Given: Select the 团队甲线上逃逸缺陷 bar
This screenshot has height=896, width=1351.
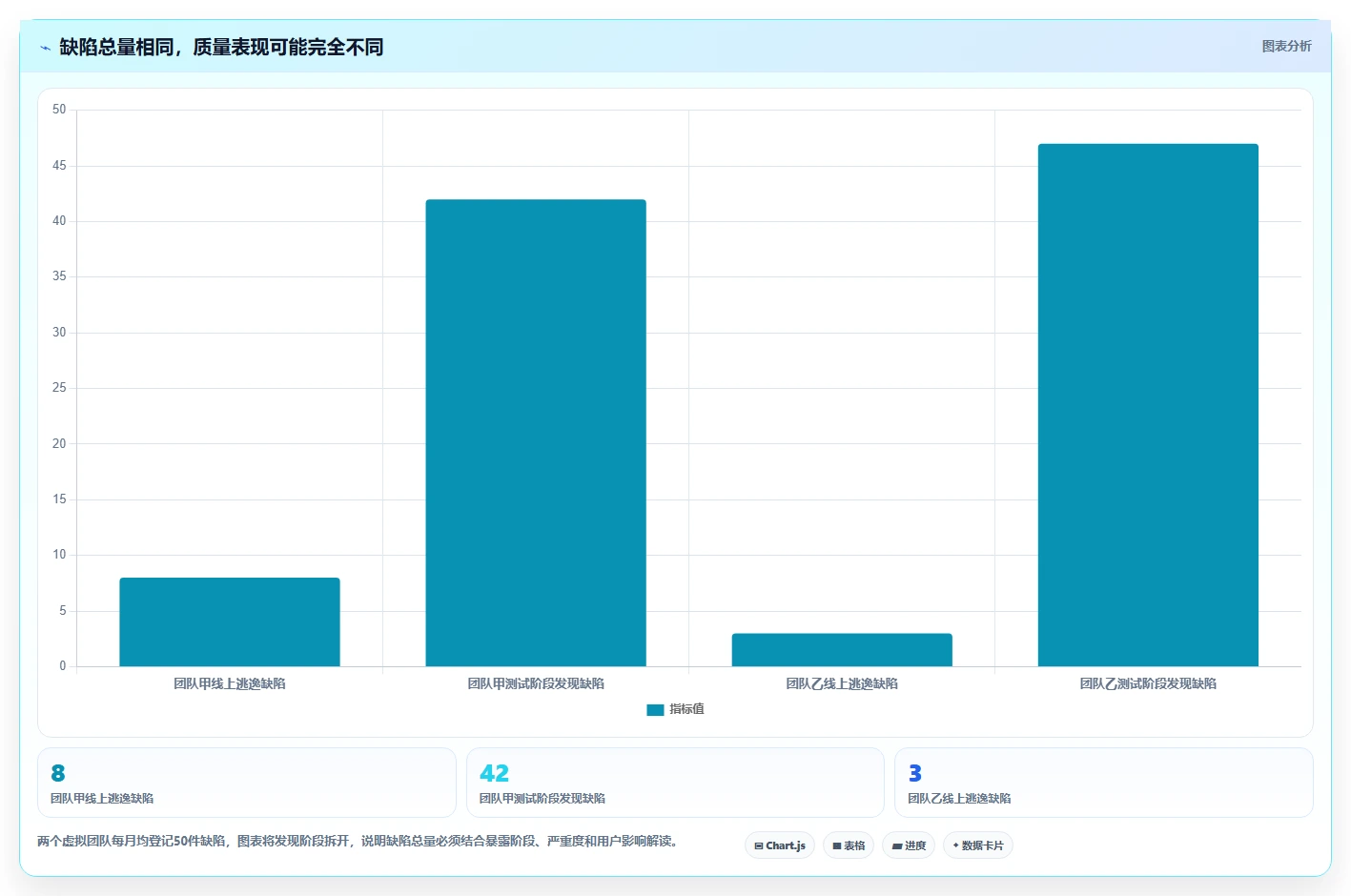Looking at the screenshot, I should [x=230, y=621].
